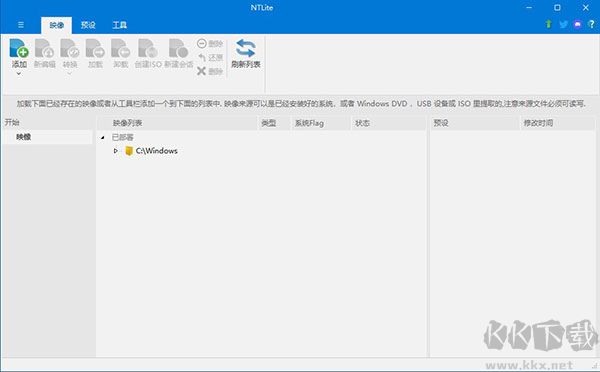Open the dropdown arrow under 添加
600x372 pixels.
pyautogui.click(x=19, y=73)
